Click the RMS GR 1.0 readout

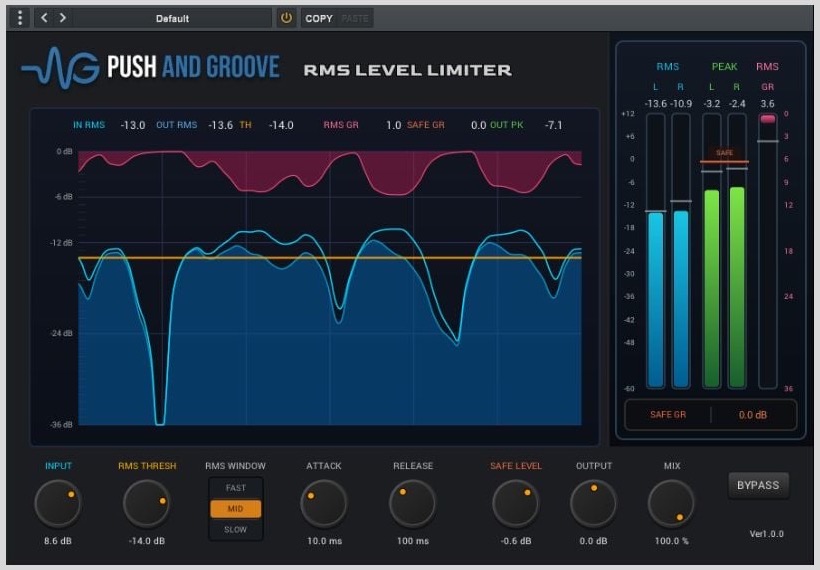pos(362,125)
